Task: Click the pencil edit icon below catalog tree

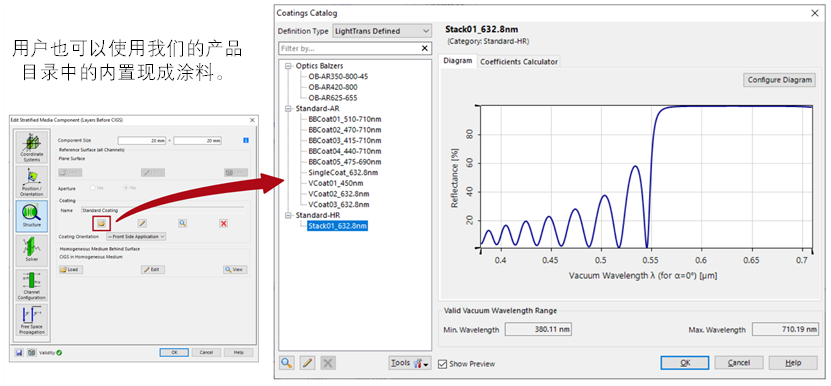Action: (x=307, y=363)
